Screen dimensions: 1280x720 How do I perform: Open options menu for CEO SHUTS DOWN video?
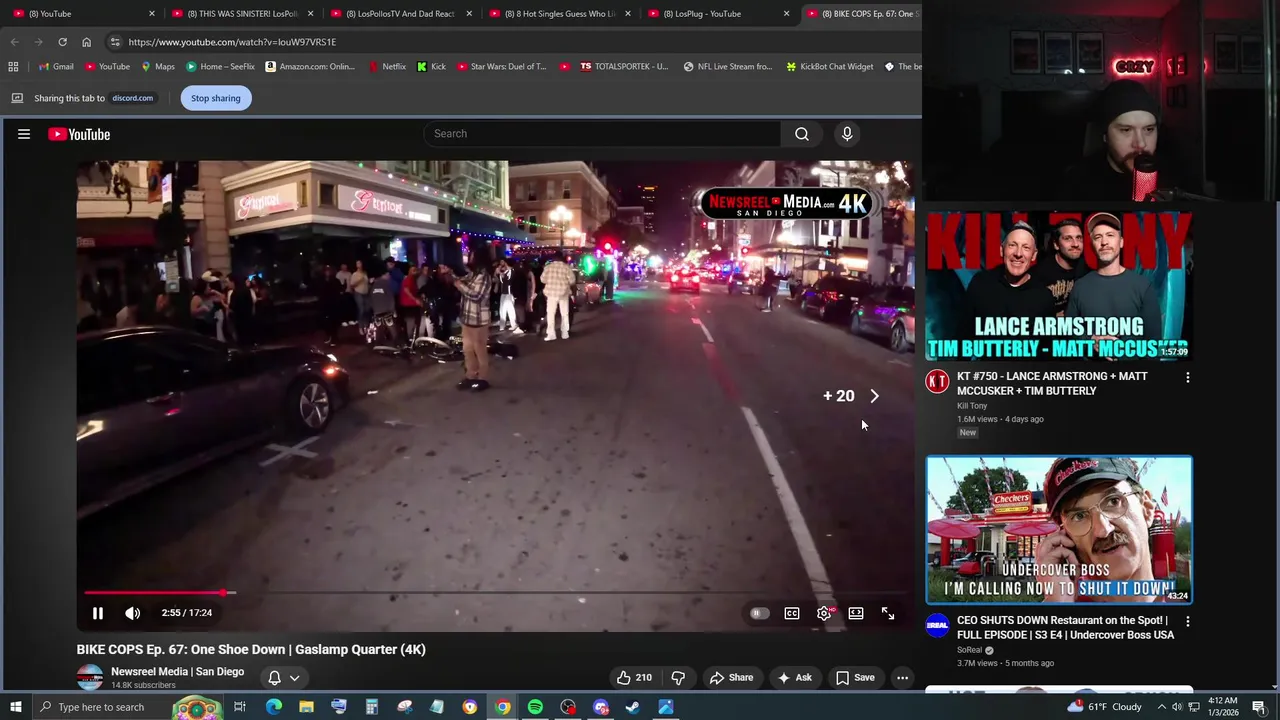pyautogui.click(x=1187, y=622)
